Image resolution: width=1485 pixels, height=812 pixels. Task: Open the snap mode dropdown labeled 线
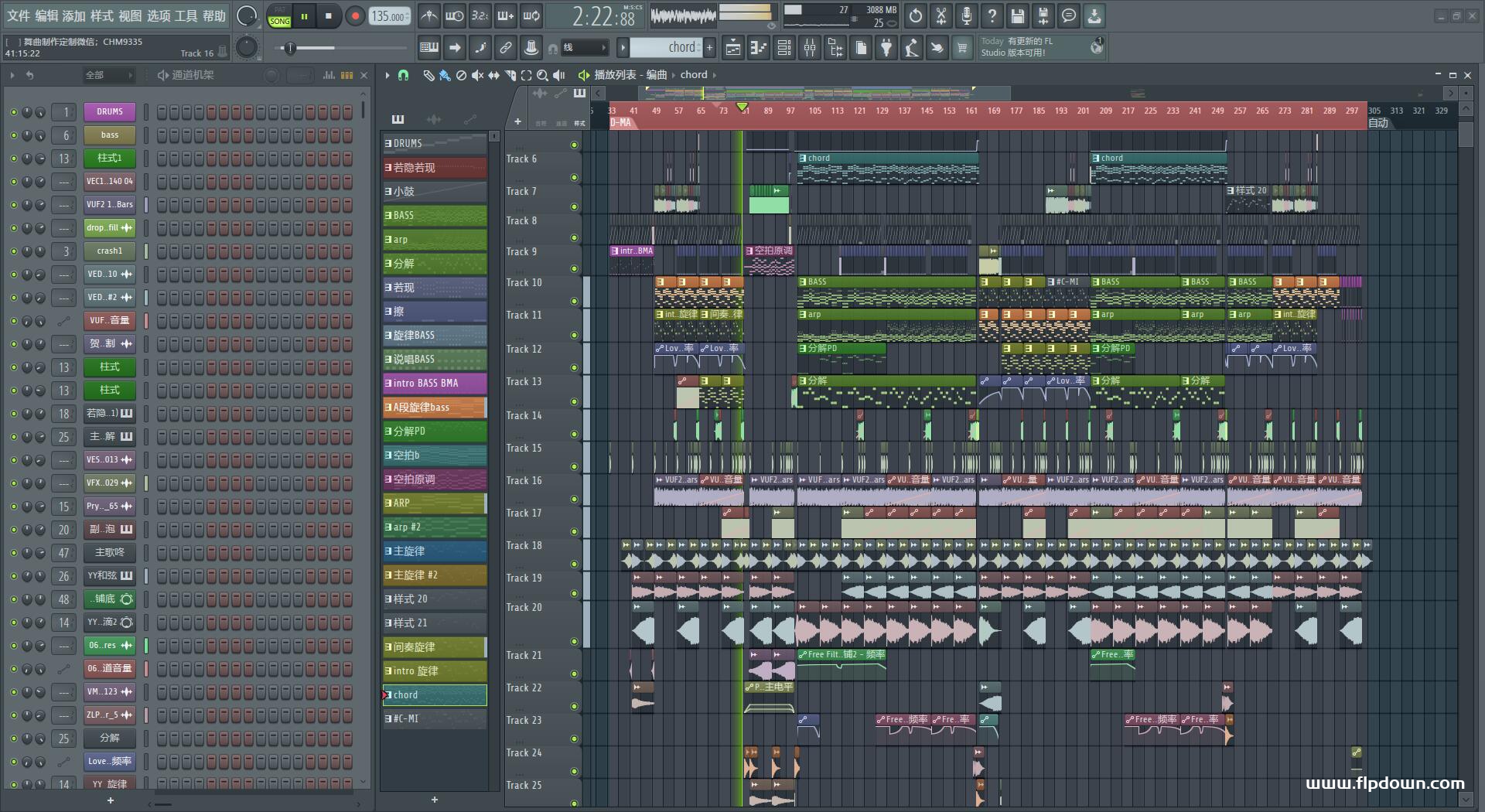585,48
